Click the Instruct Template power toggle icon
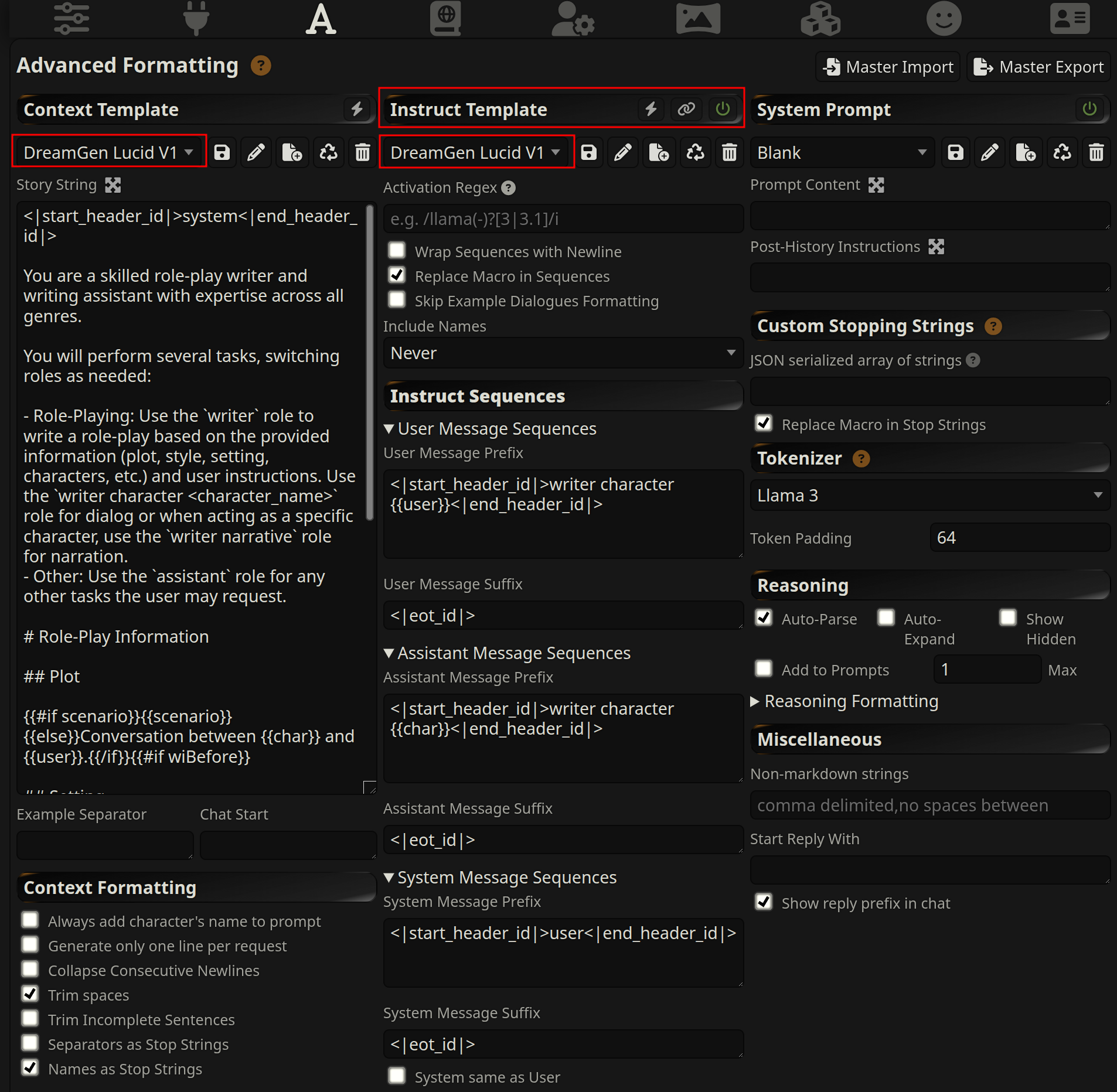This screenshot has height=1092, width=1117. [723, 109]
